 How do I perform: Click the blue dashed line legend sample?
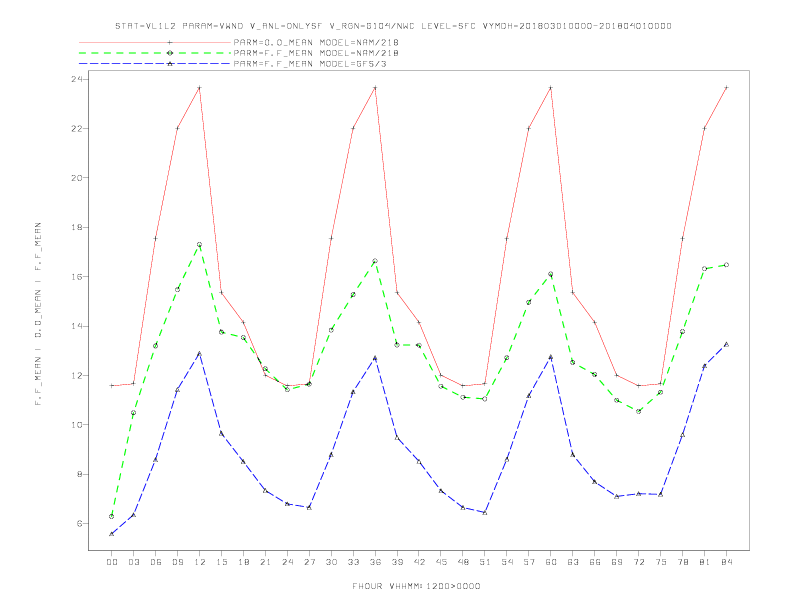click(155, 64)
